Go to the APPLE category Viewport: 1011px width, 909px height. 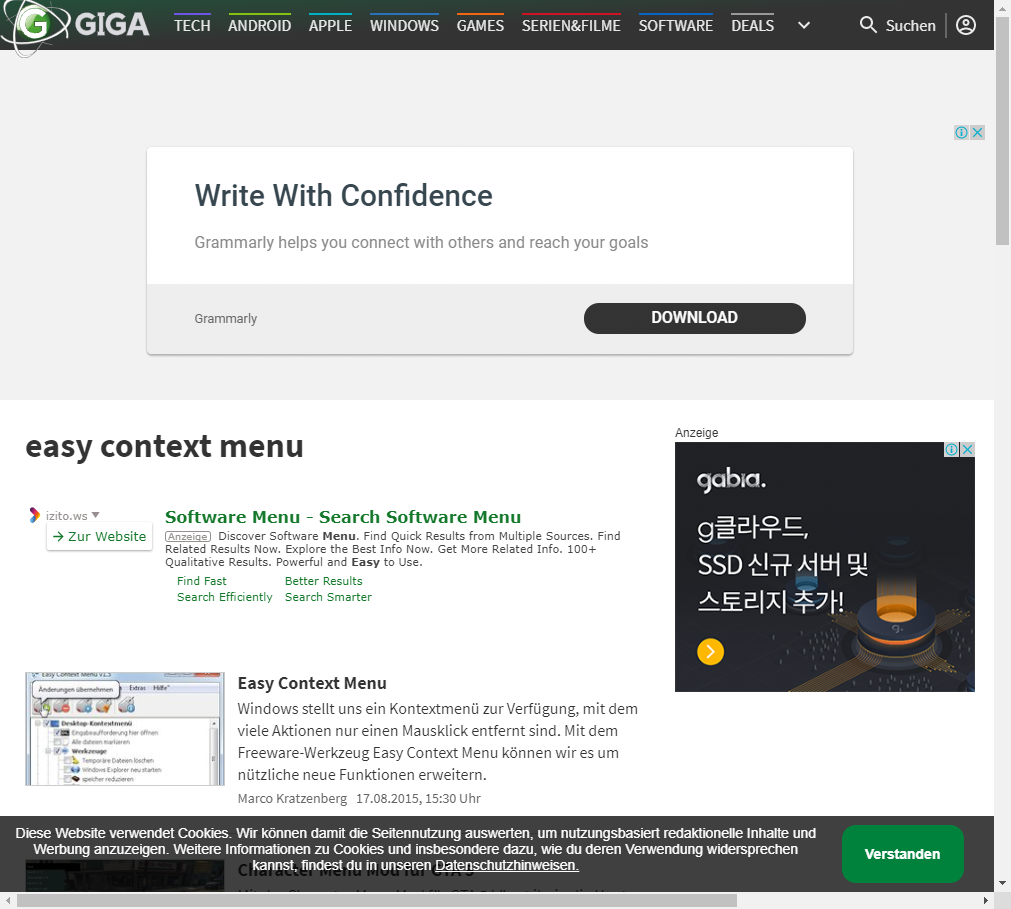click(330, 26)
